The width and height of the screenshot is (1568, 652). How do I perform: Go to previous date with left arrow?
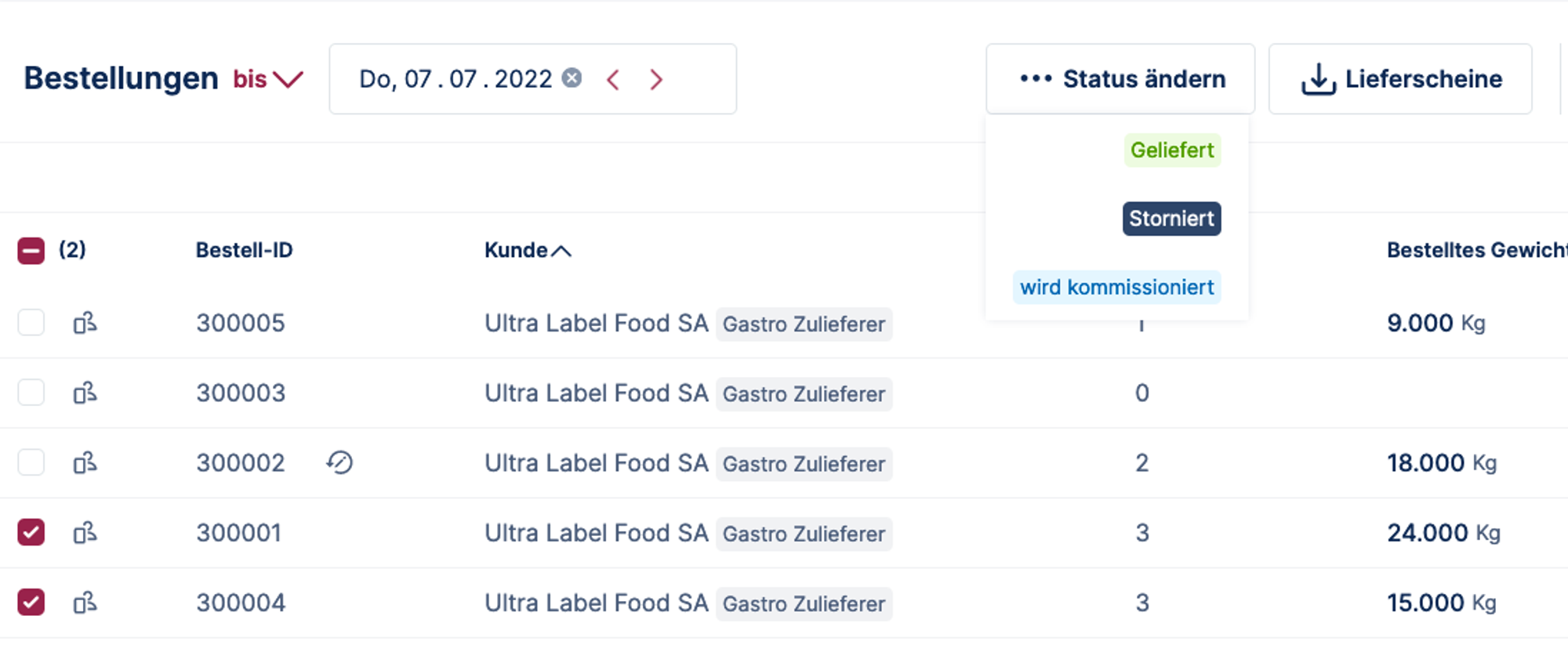tap(613, 79)
